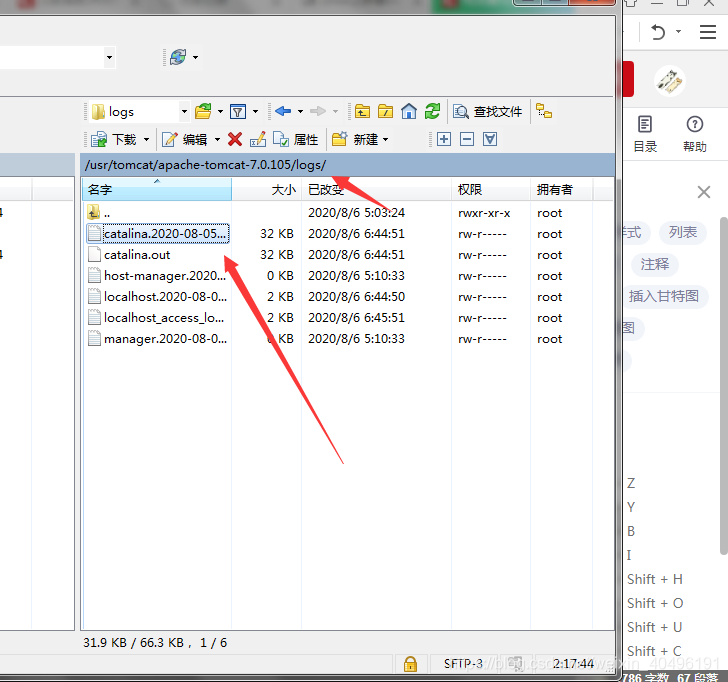
Task: Go to the parent directory icon
Action: pyautogui.click(x=362, y=111)
